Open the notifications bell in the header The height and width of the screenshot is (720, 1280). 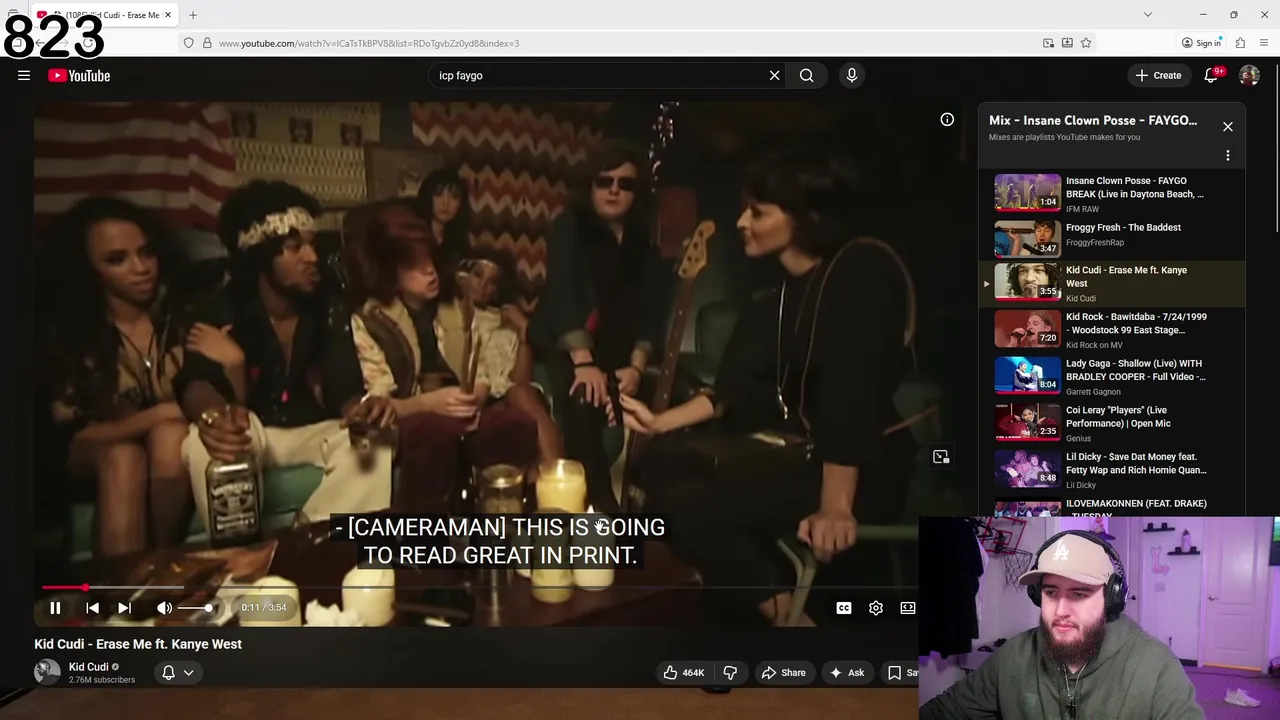pyautogui.click(x=1211, y=75)
